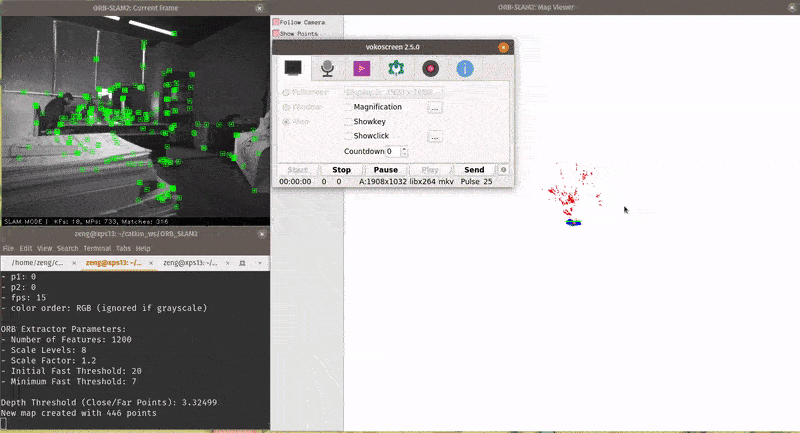Open the Search menu in terminal
This screenshot has height=433, width=800.
(67, 248)
